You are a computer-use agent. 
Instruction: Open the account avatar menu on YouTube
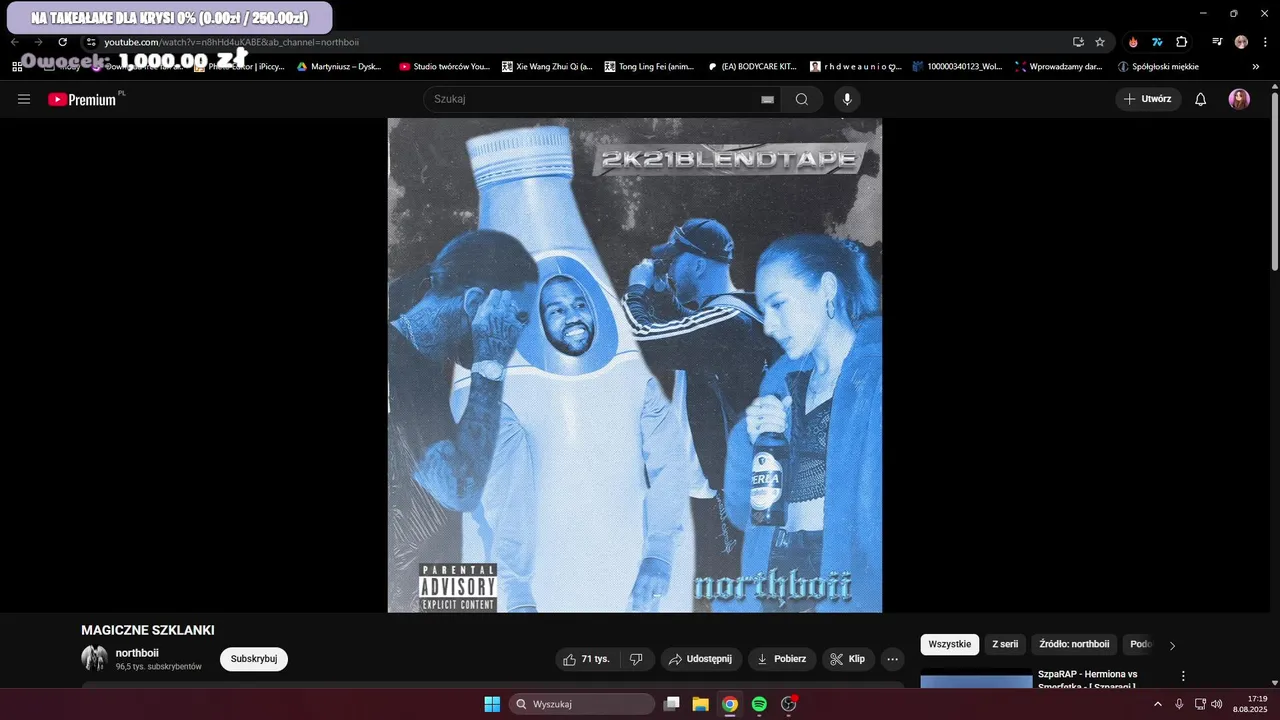point(1239,99)
